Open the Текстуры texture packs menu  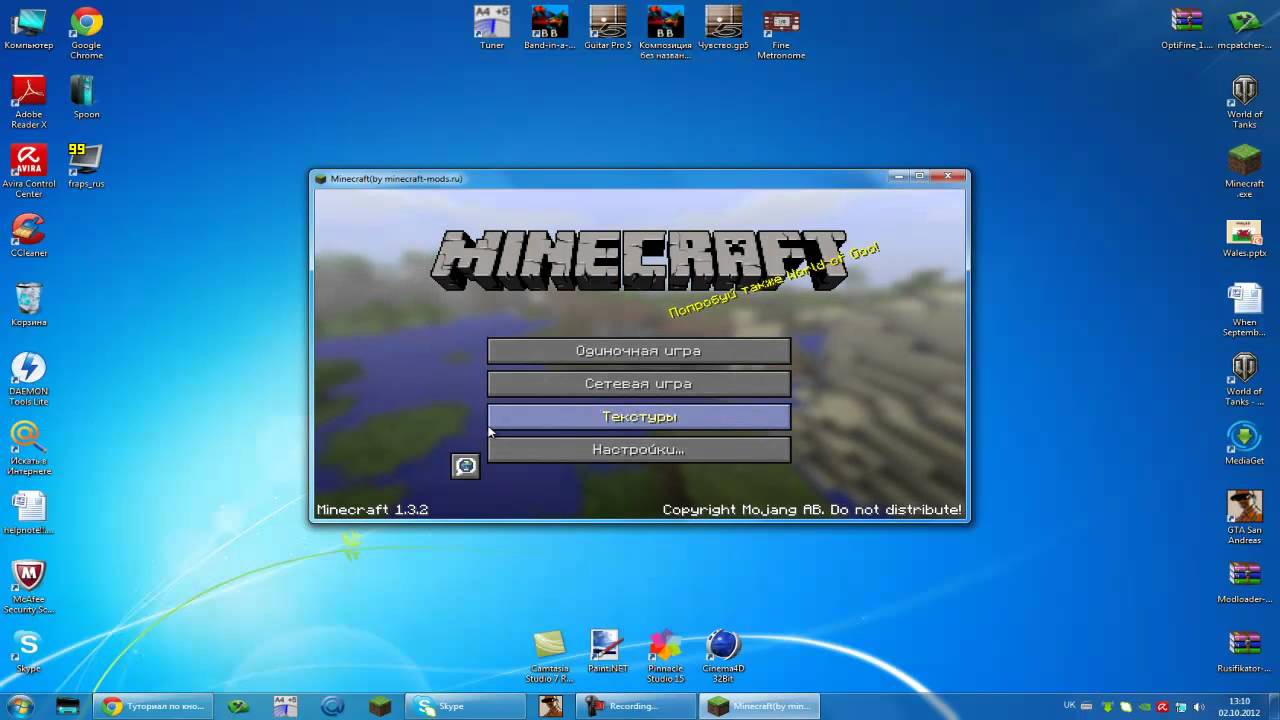coord(639,417)
